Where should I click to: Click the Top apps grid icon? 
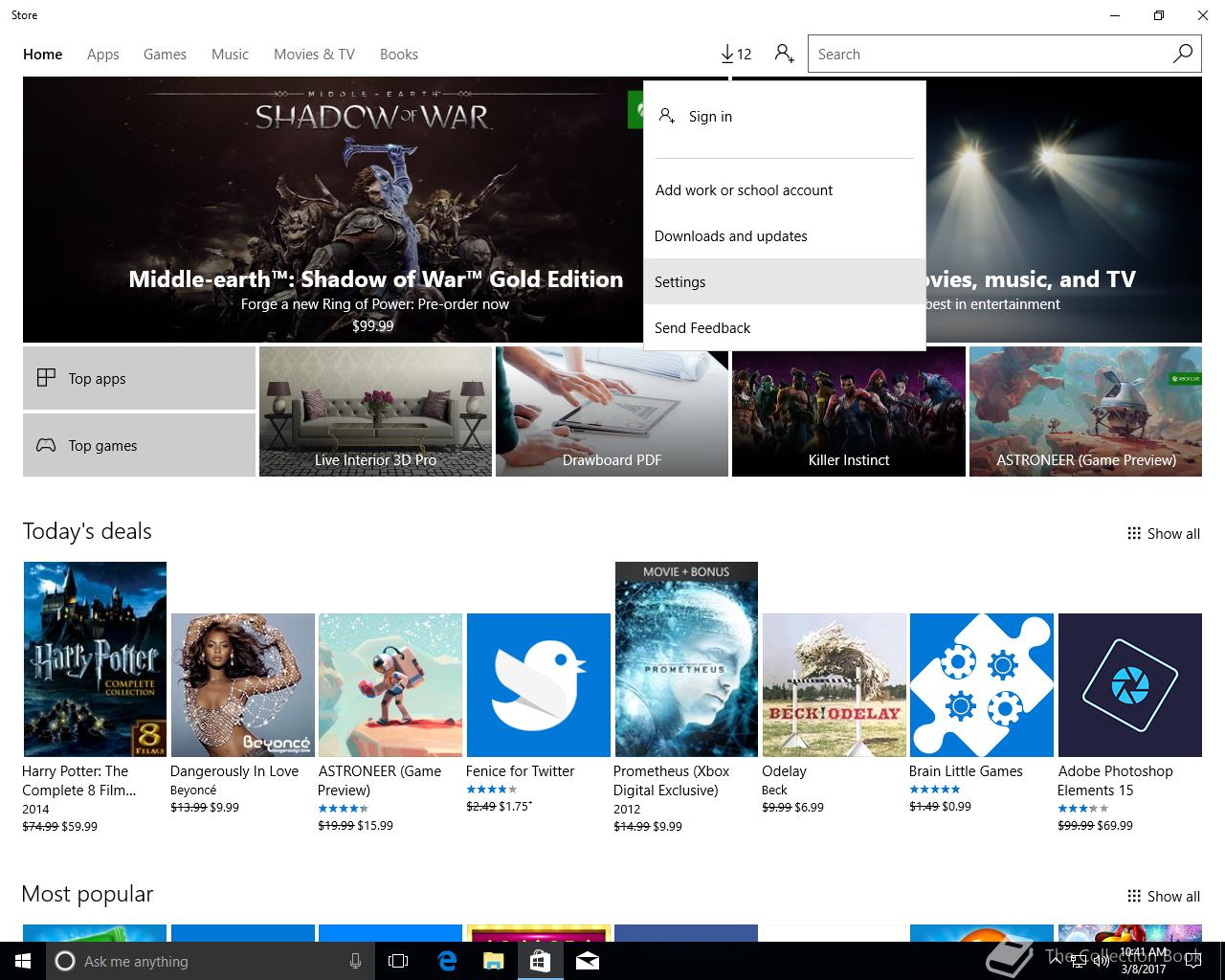(46, 378)
